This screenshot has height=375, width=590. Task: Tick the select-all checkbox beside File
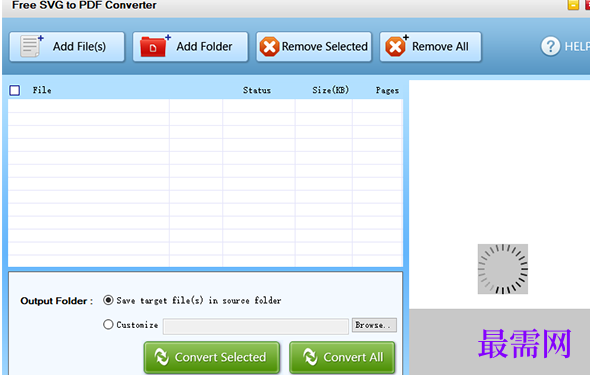tap(15, 90)
